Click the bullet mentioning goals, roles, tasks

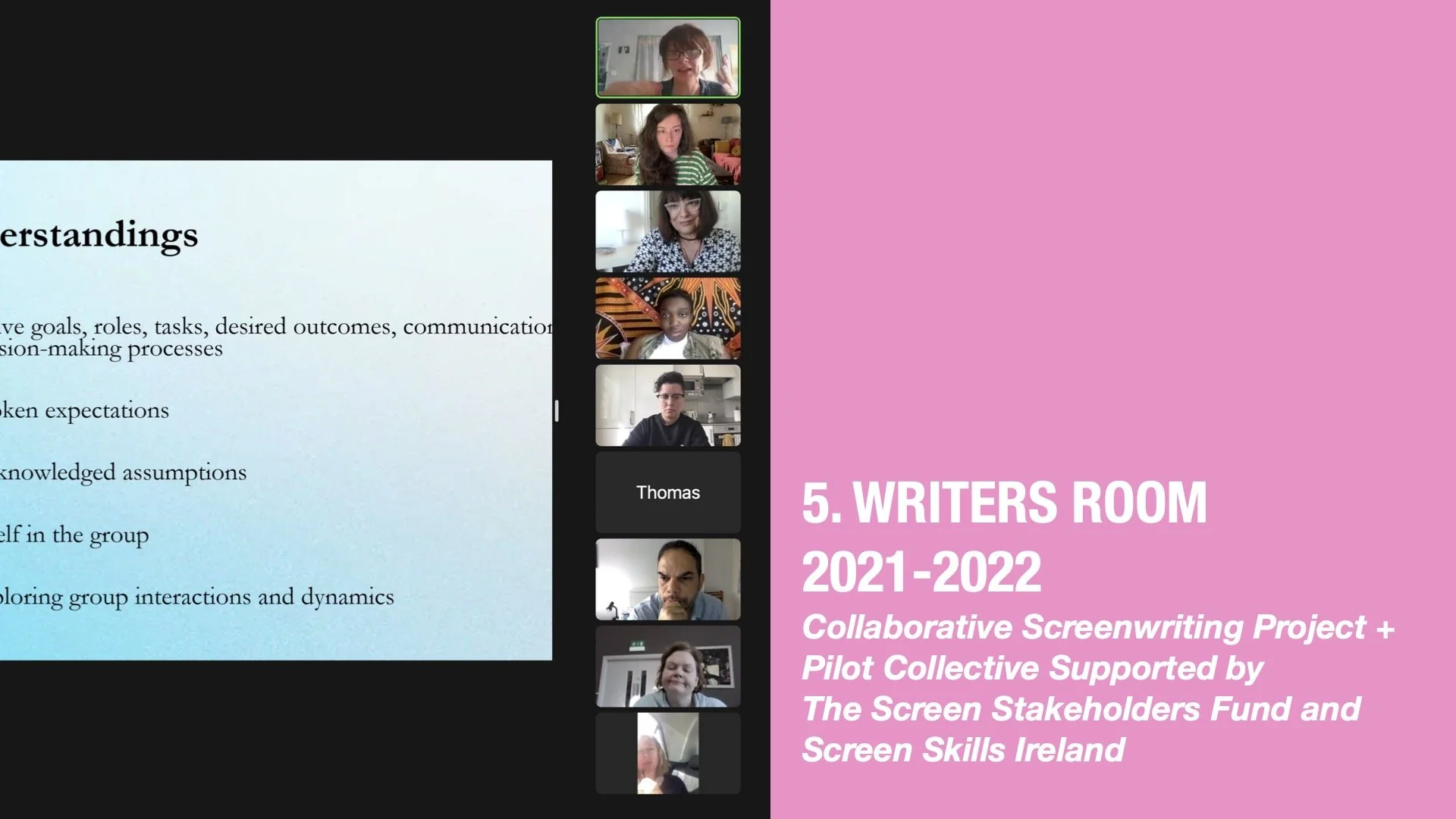(x=275, y=327)
